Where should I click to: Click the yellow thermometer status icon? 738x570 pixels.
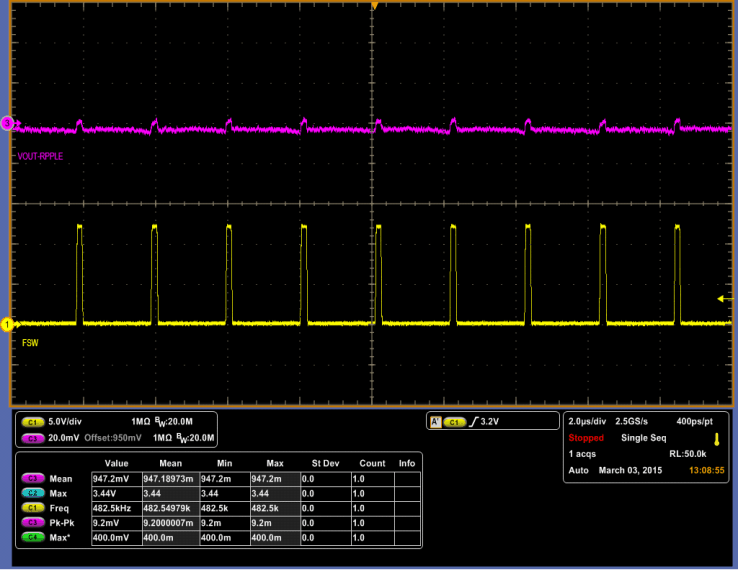pyautogui.click(x=717, y=438)
